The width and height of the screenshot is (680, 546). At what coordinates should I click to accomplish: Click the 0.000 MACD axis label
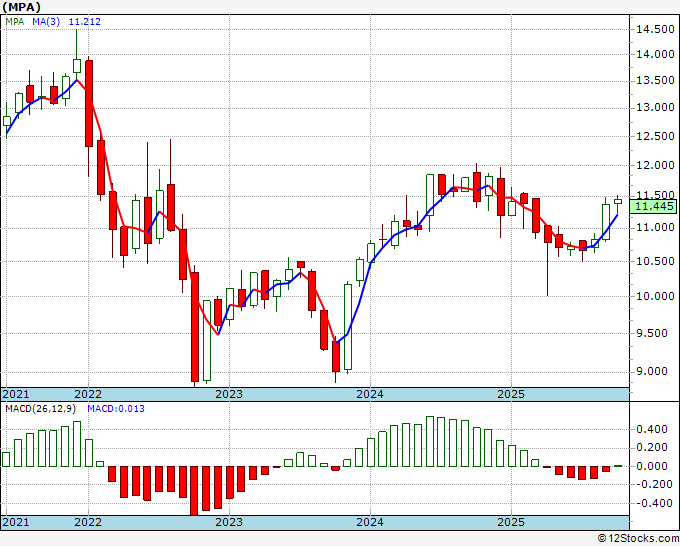click(652, 466)
